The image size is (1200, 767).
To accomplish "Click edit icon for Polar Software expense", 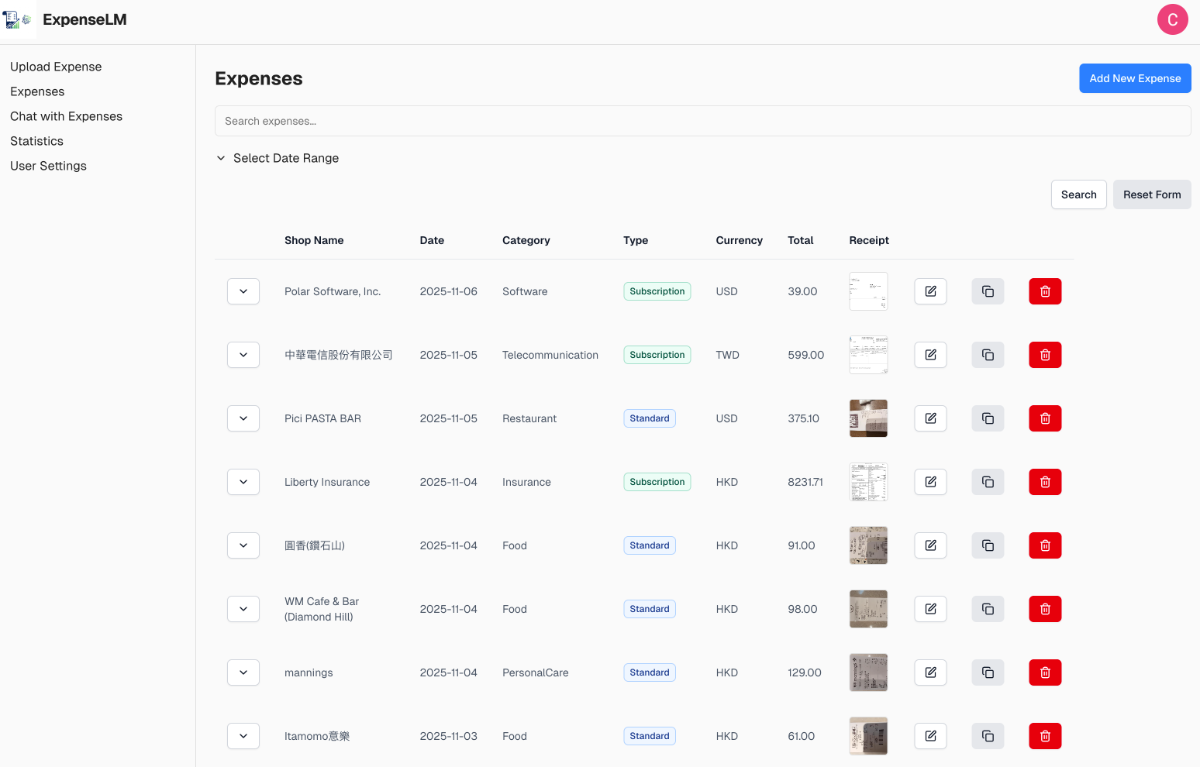I will pos(930,291).
